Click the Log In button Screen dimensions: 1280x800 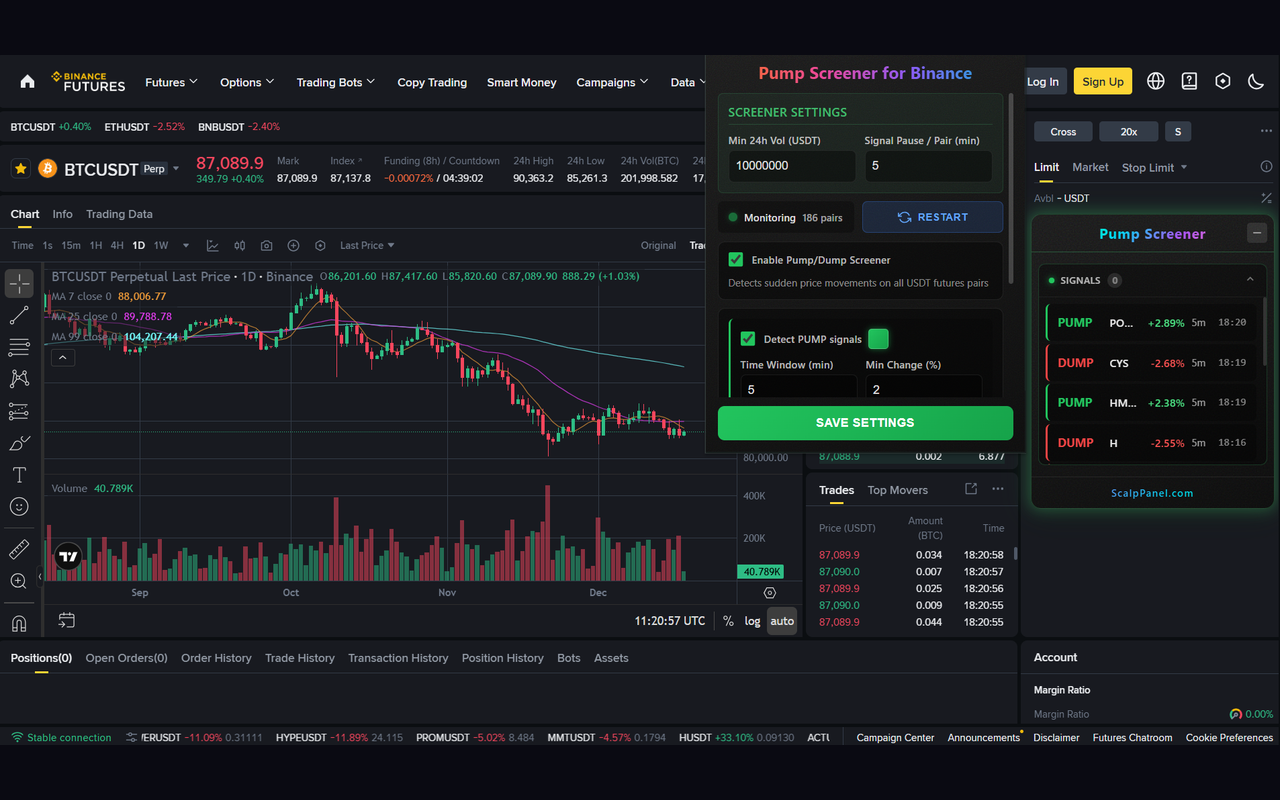click(x=1042, y=82)
